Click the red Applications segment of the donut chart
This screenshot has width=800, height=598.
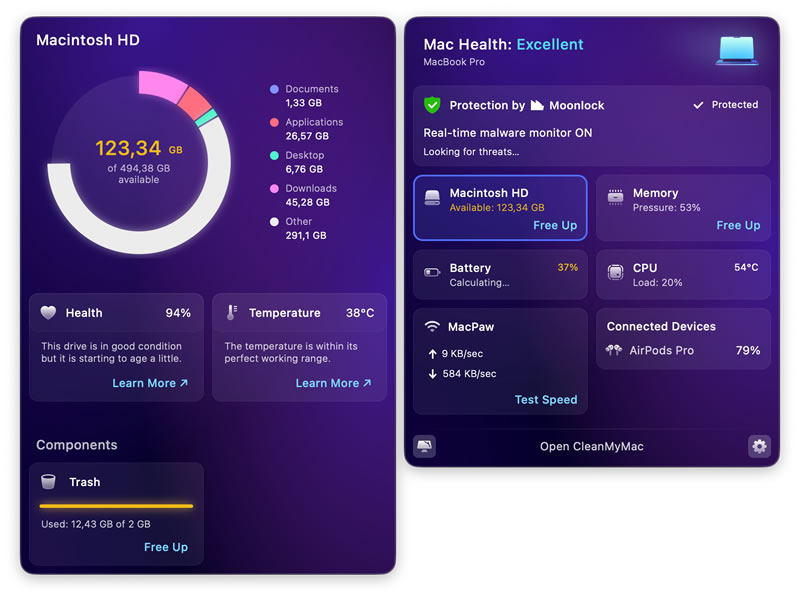pos(195,104)
